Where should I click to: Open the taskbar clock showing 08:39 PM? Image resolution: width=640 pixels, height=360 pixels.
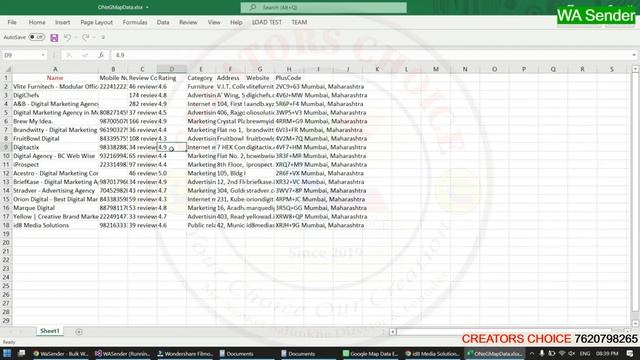tap(607, 353)
